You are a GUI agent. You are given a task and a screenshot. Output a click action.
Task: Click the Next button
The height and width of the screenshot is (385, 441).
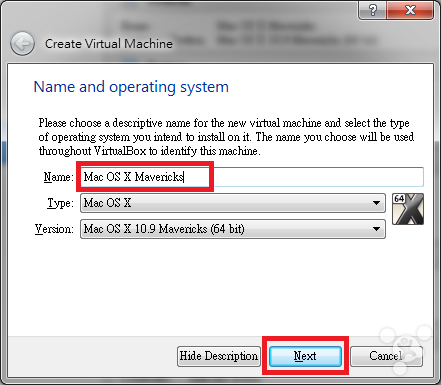305,356
